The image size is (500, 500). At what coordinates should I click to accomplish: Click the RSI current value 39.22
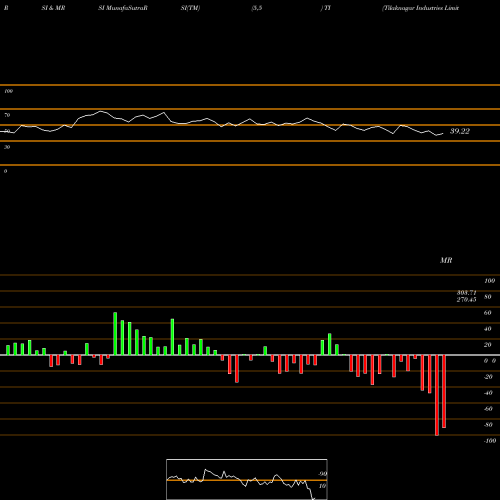(x=460, y=131)
